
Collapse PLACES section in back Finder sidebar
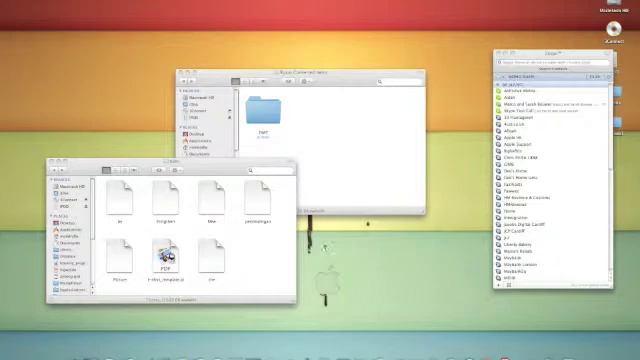tap(181, 127)
